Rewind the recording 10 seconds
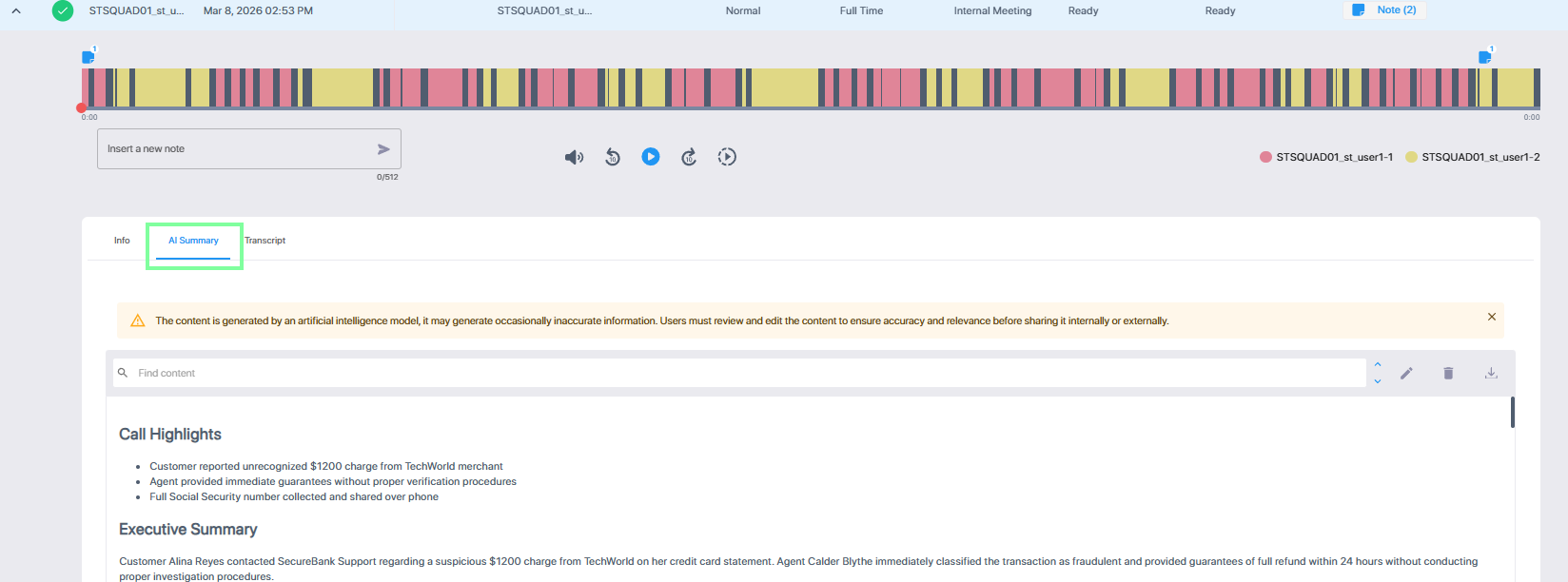The height and width of the screenshot is (582, 1568). click(613, 157)
